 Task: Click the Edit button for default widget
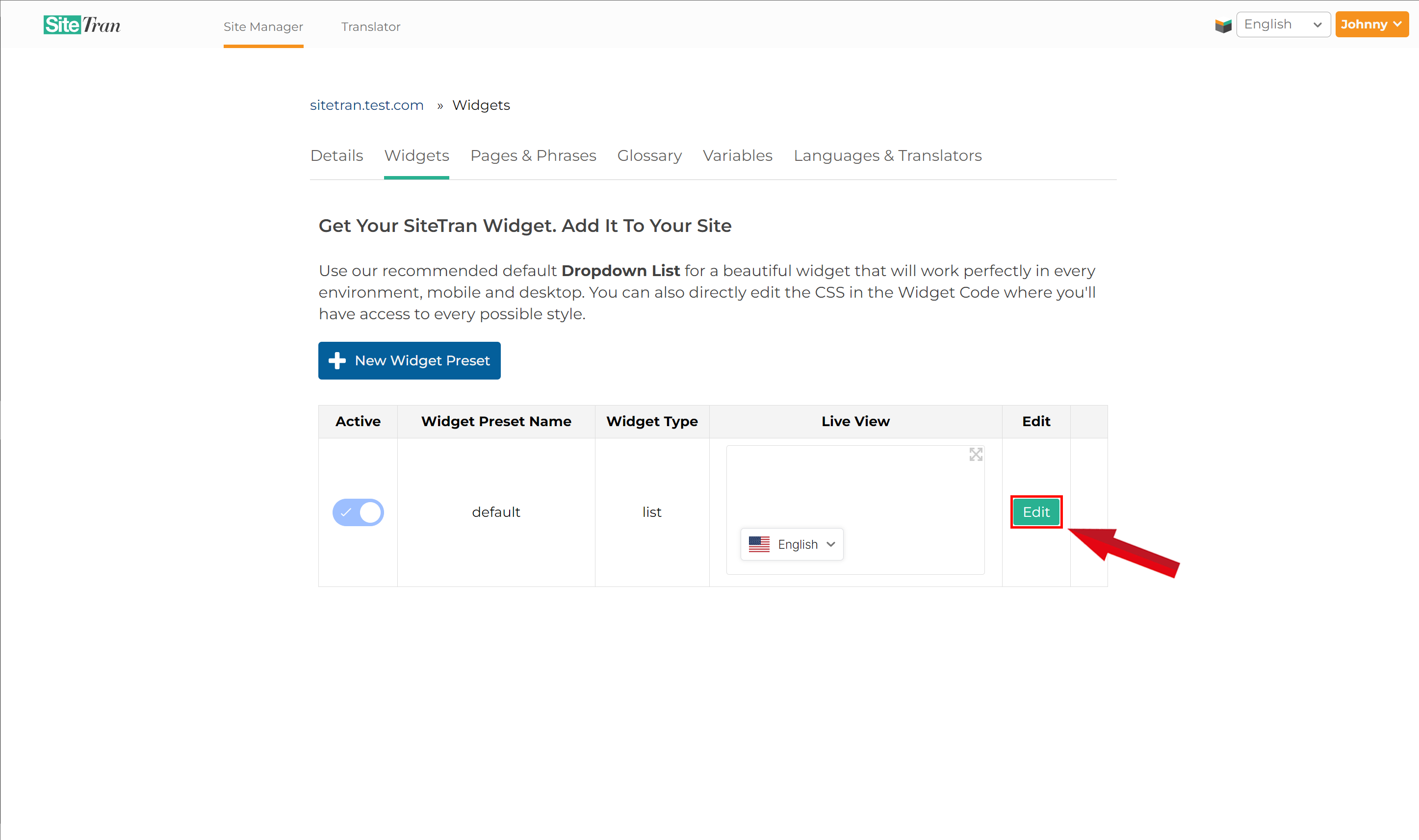point(1035,511)
